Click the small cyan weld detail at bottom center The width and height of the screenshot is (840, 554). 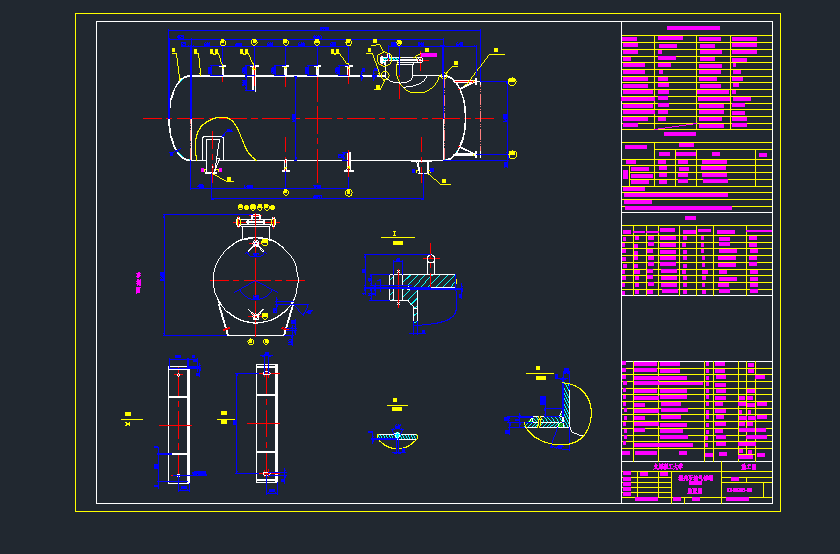(398, 438)
